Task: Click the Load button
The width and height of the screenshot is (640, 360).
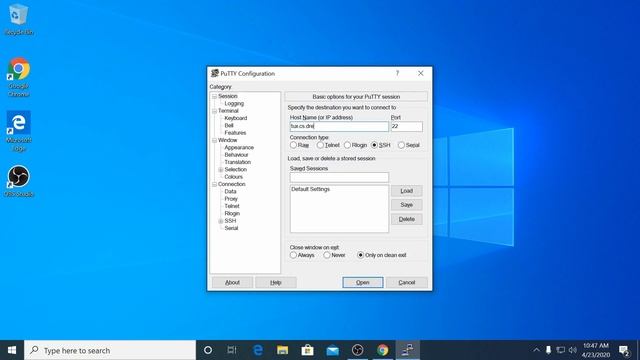Action: (x=407, y=191)
